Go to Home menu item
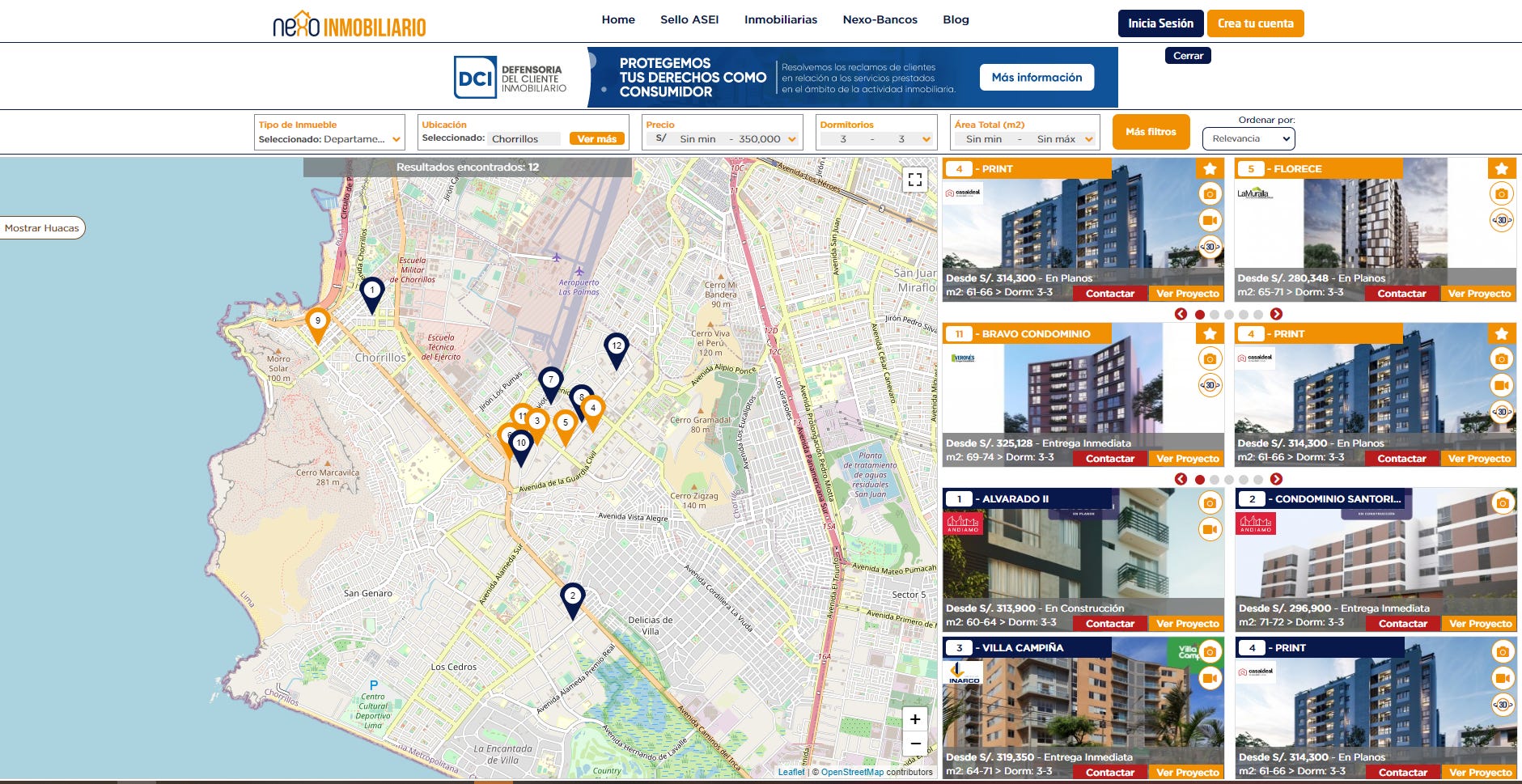Viewport: 1522px width, 784px height. (618, 19)
